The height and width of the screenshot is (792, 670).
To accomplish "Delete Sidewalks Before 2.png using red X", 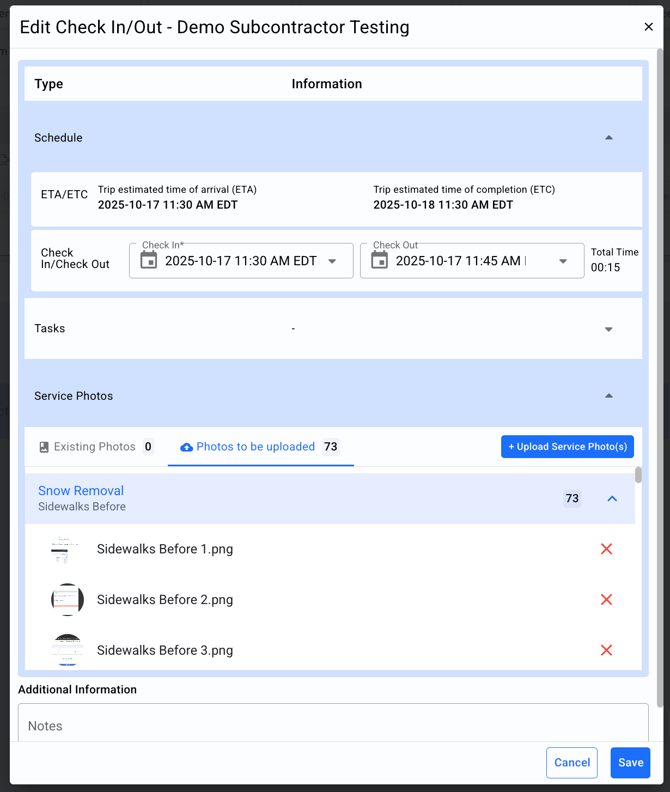I will [x=606, y=600].
